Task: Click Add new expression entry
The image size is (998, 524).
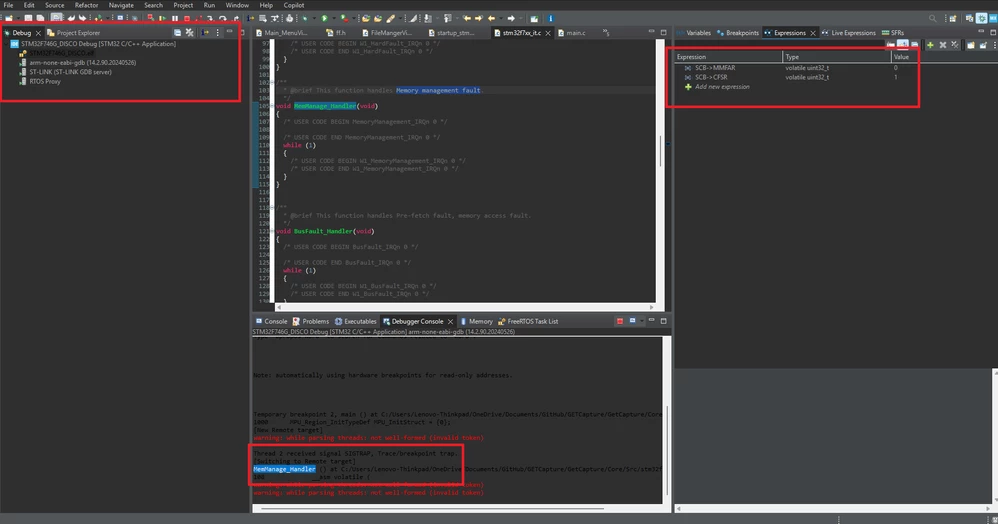Action: pos(722,87)
